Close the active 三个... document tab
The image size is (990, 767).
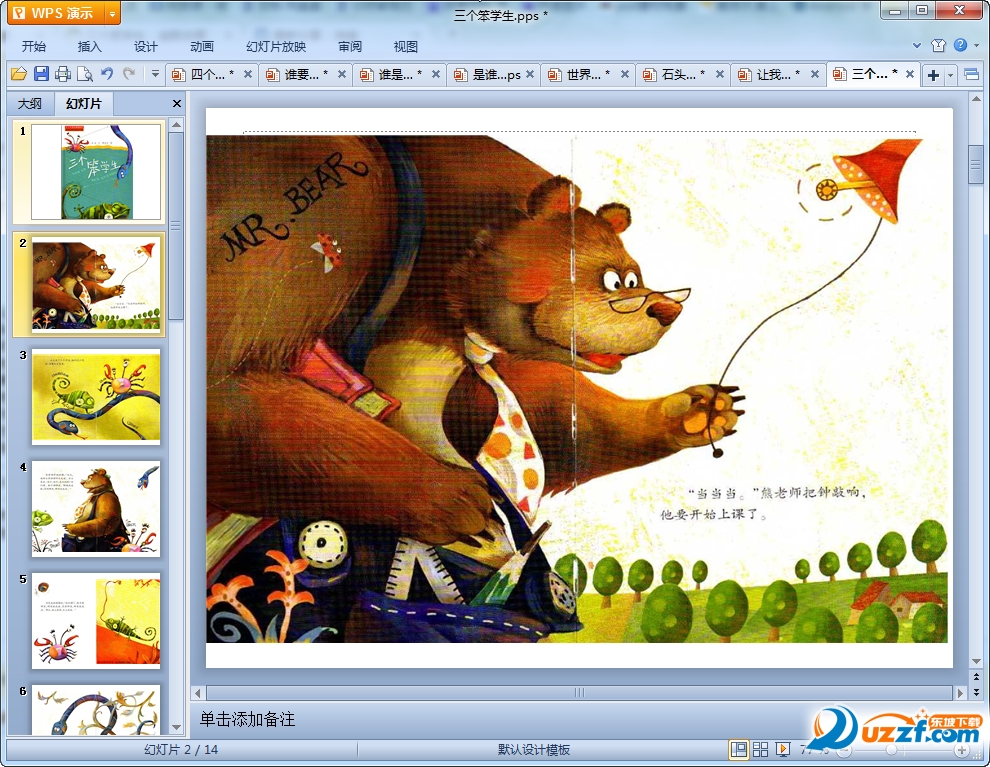[910, 74]
